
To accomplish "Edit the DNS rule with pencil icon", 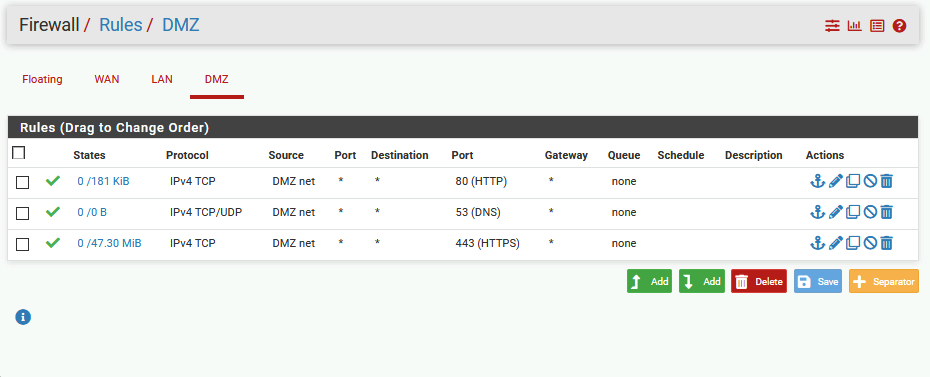I will click(835, 212).
